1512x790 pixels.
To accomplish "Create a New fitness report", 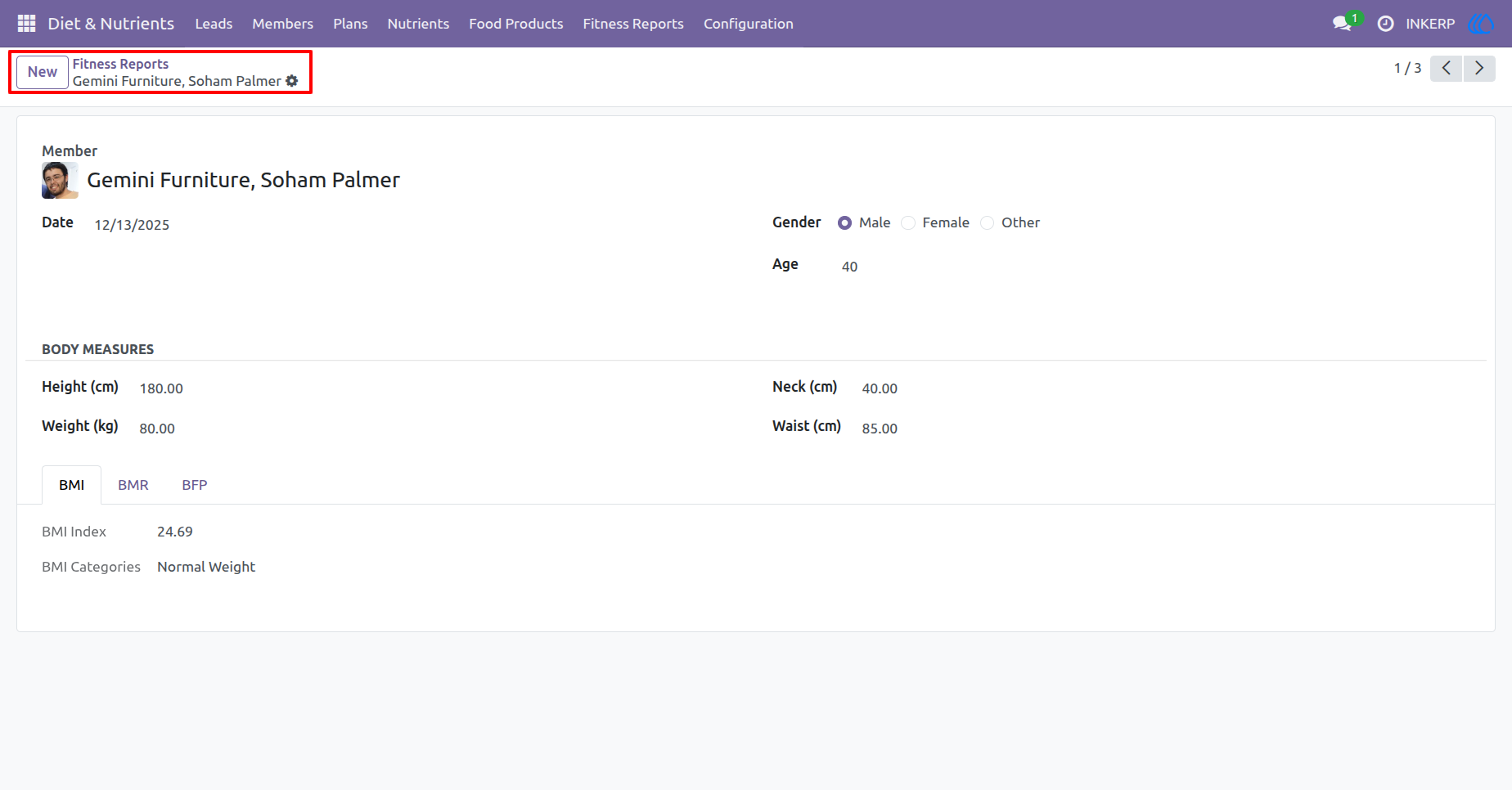I will 43,72.
